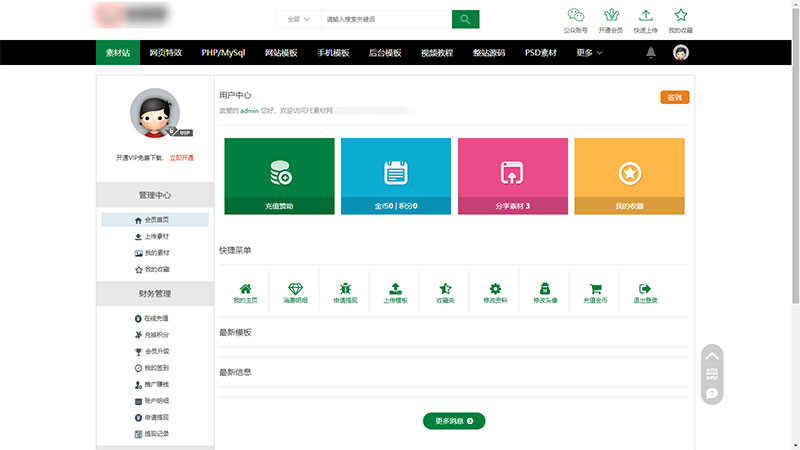Follow the green admin username link

point(249,110)
